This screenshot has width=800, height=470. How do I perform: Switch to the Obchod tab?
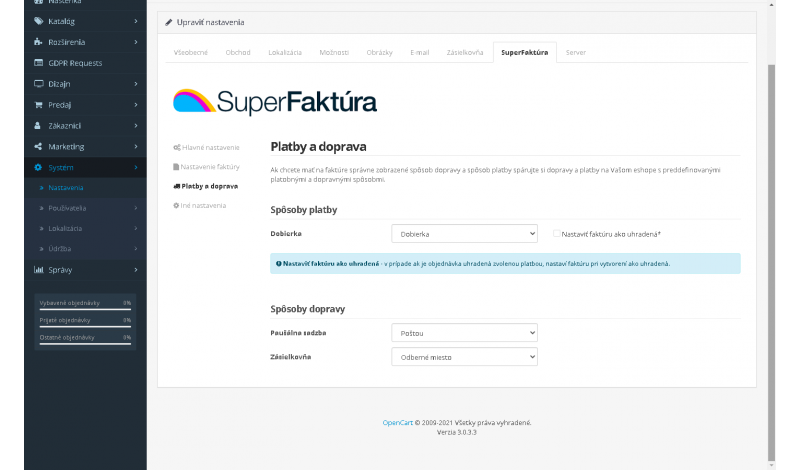[238, 53]
